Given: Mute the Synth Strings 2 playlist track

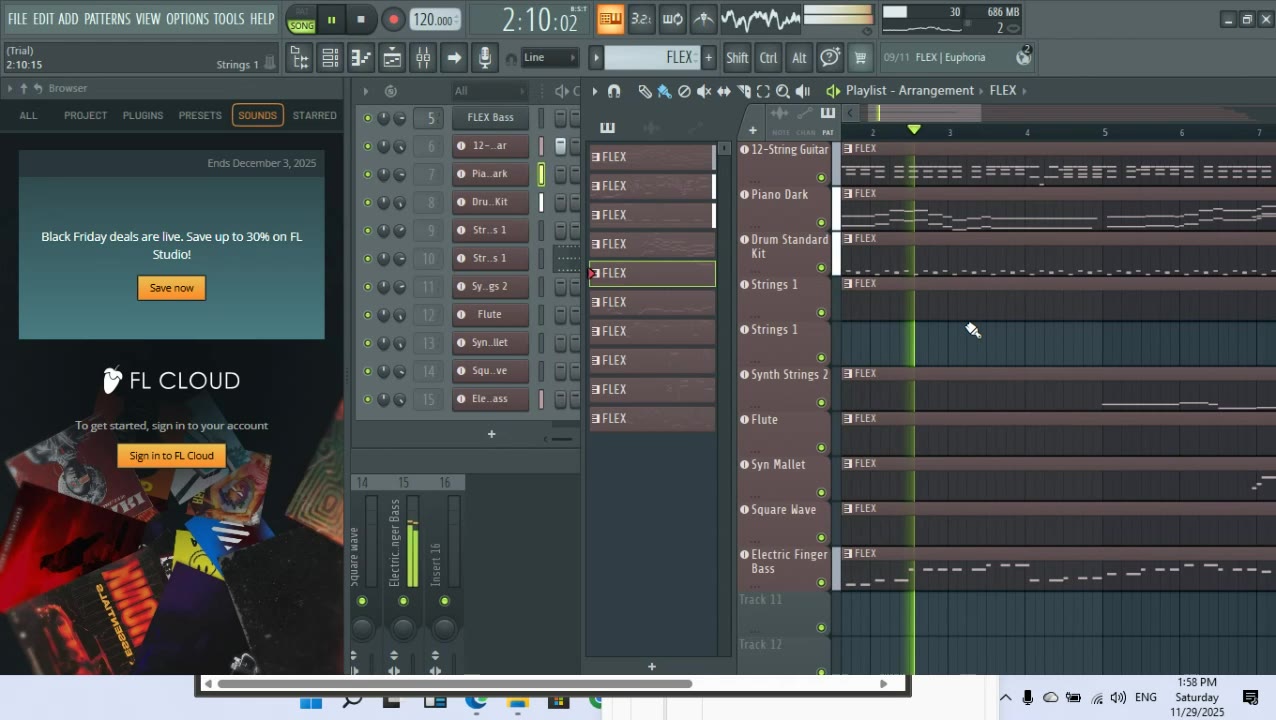Looking at the screenshot, I should click(x=822, y=403).
